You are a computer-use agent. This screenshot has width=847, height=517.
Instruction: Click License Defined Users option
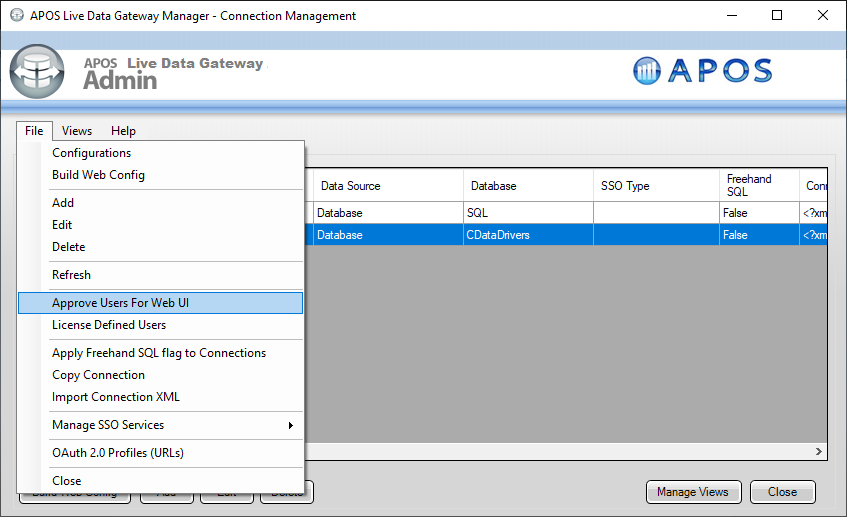coord(109,325)
